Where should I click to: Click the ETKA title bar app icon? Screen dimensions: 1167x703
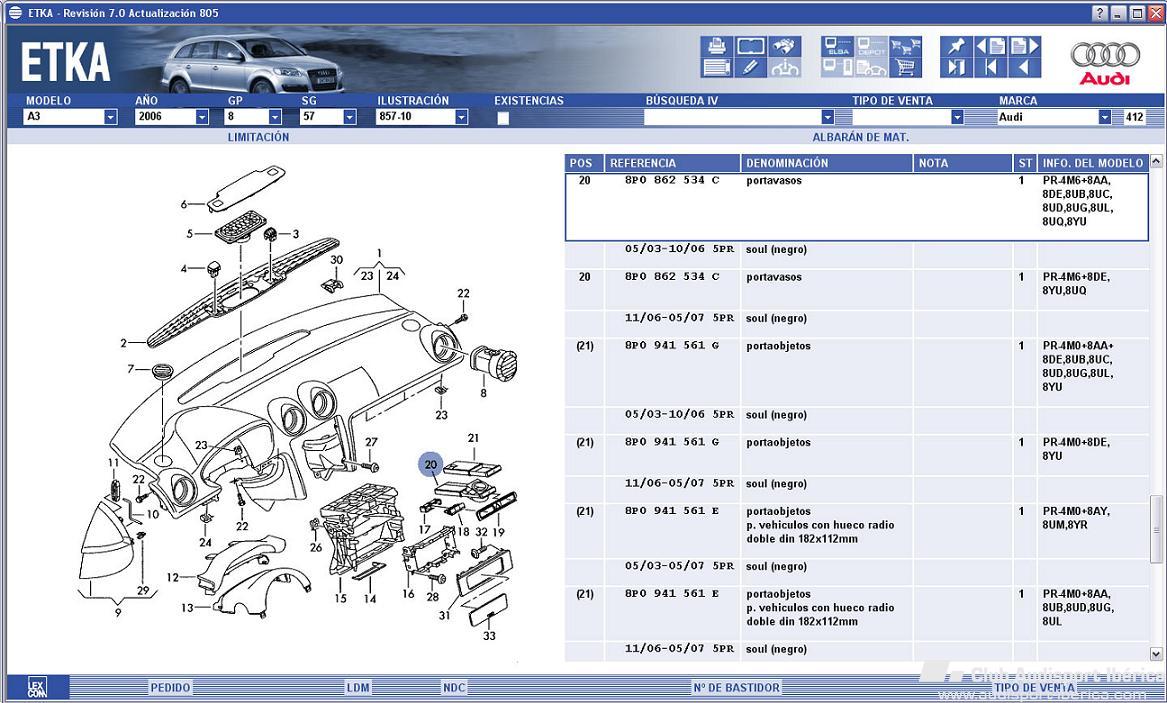14,13
